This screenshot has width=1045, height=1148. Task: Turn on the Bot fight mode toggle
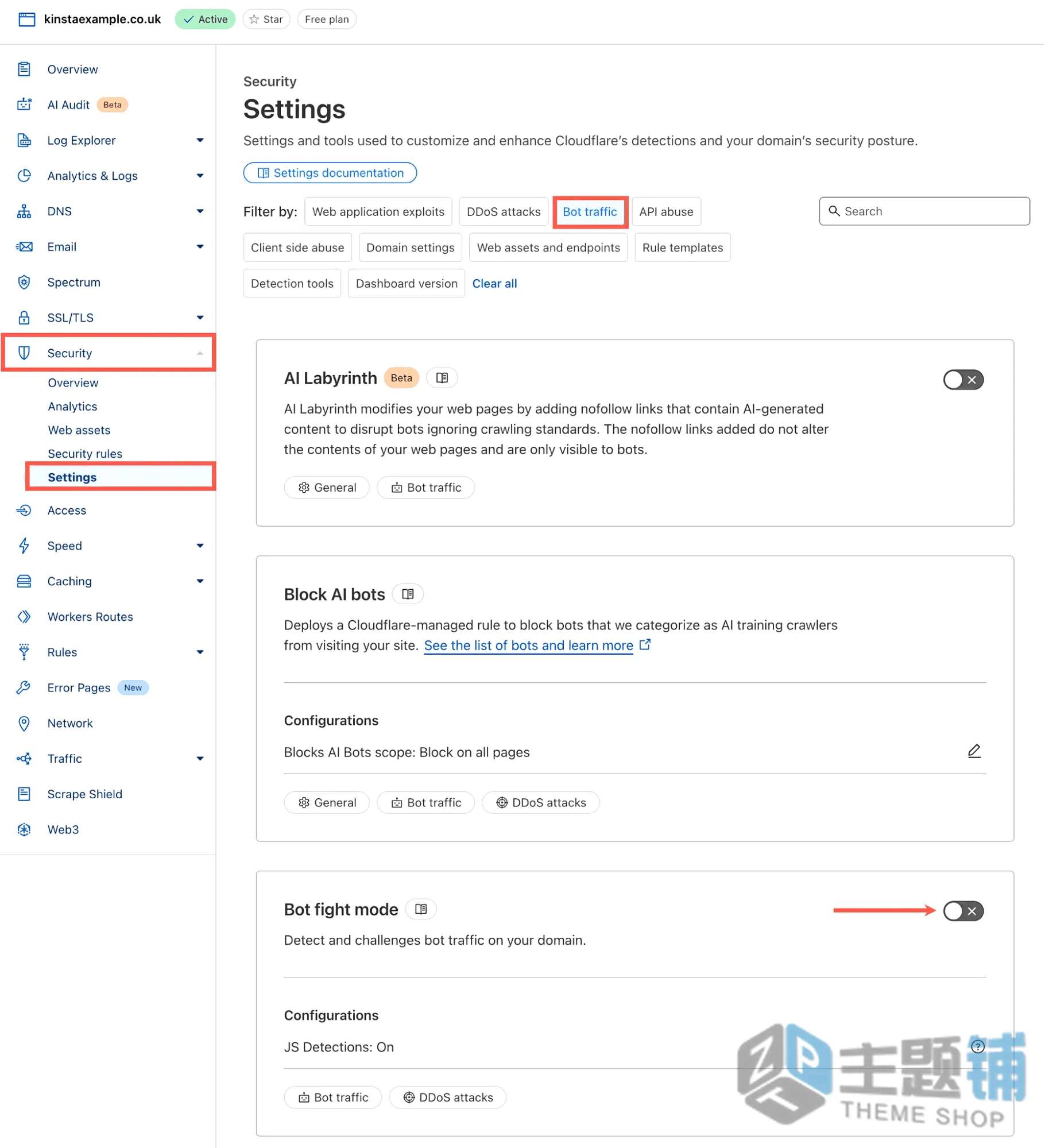pos(964,911)
